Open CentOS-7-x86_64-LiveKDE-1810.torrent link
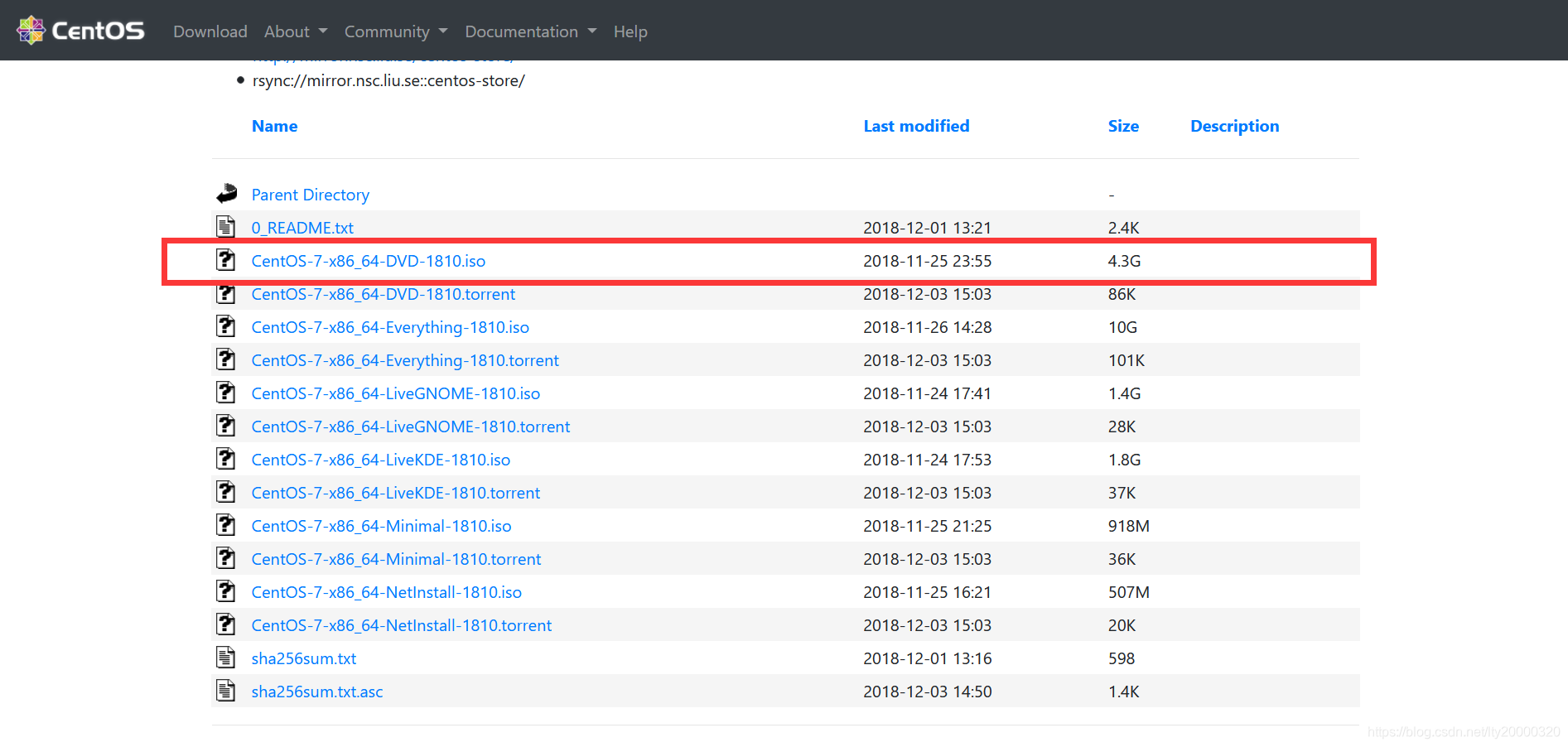The image size is (1568, 747). coord(396,493)
